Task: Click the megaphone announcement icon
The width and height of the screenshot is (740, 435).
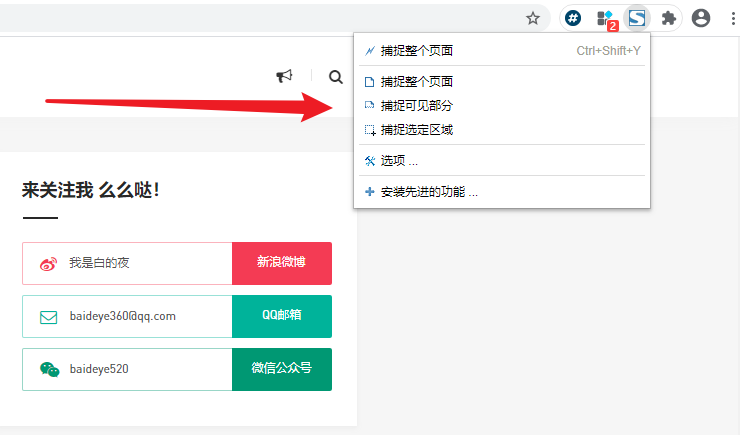Action: tap(284, 76)
